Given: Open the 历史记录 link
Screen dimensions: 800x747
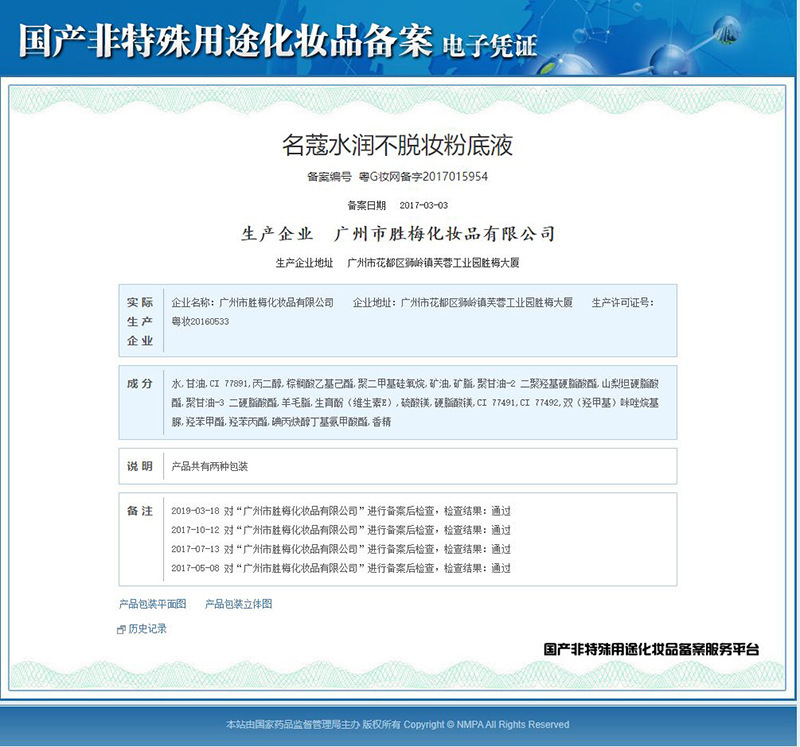Looking at the screenshot, I should point(147,629).
